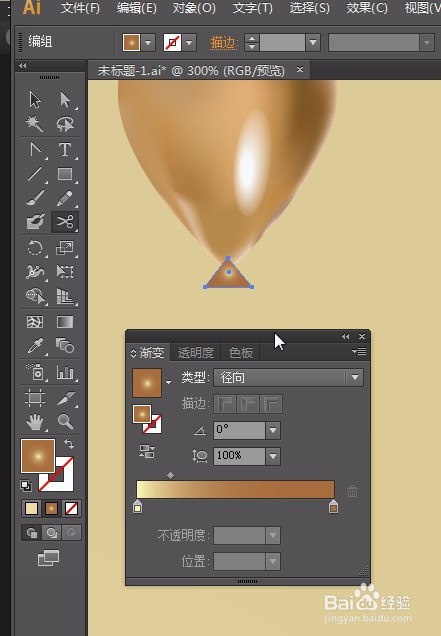This screenshot has height=636, width=441.
Task: Open the 选择(S) menu
Action: [310, 8]
